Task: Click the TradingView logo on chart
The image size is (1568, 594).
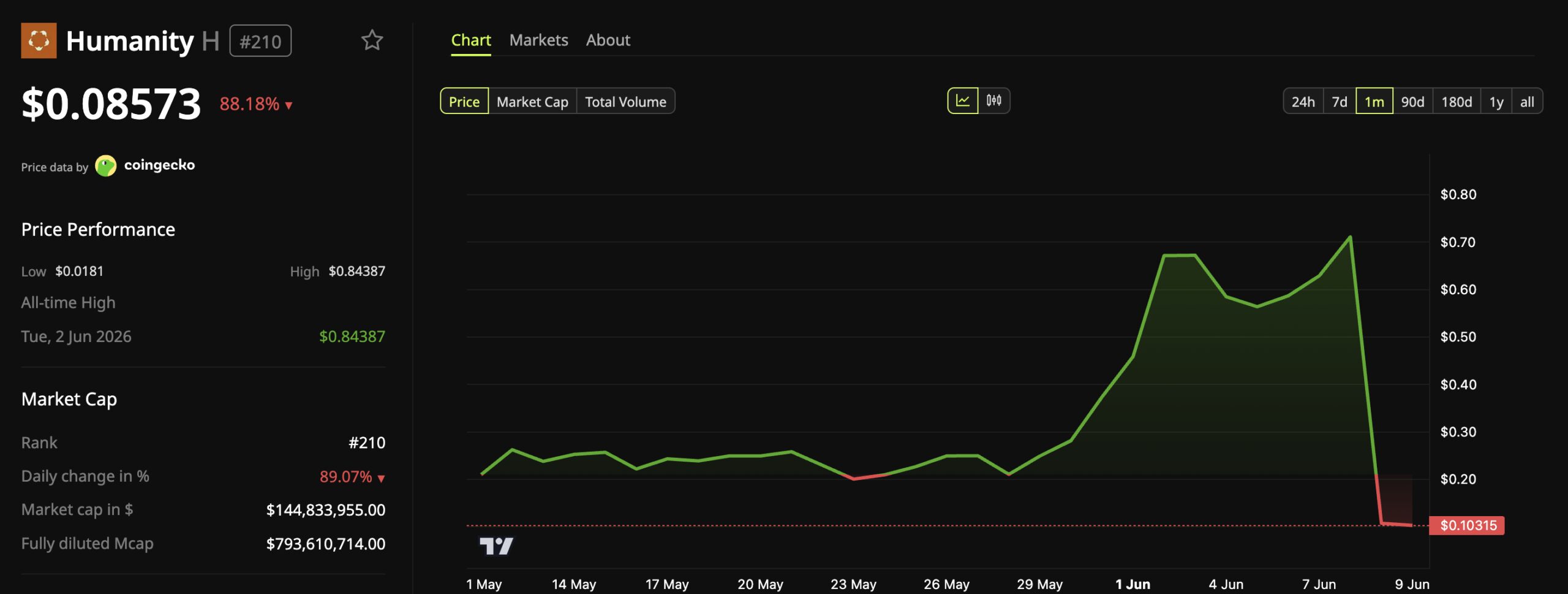Action: point(496,546)
